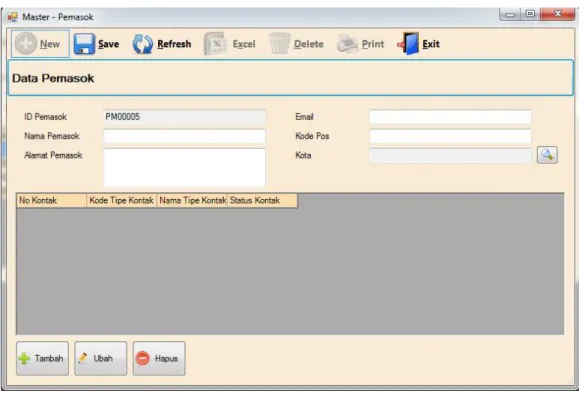
Task: Sort by No Kontak column header
Action: tap(52, 201)
